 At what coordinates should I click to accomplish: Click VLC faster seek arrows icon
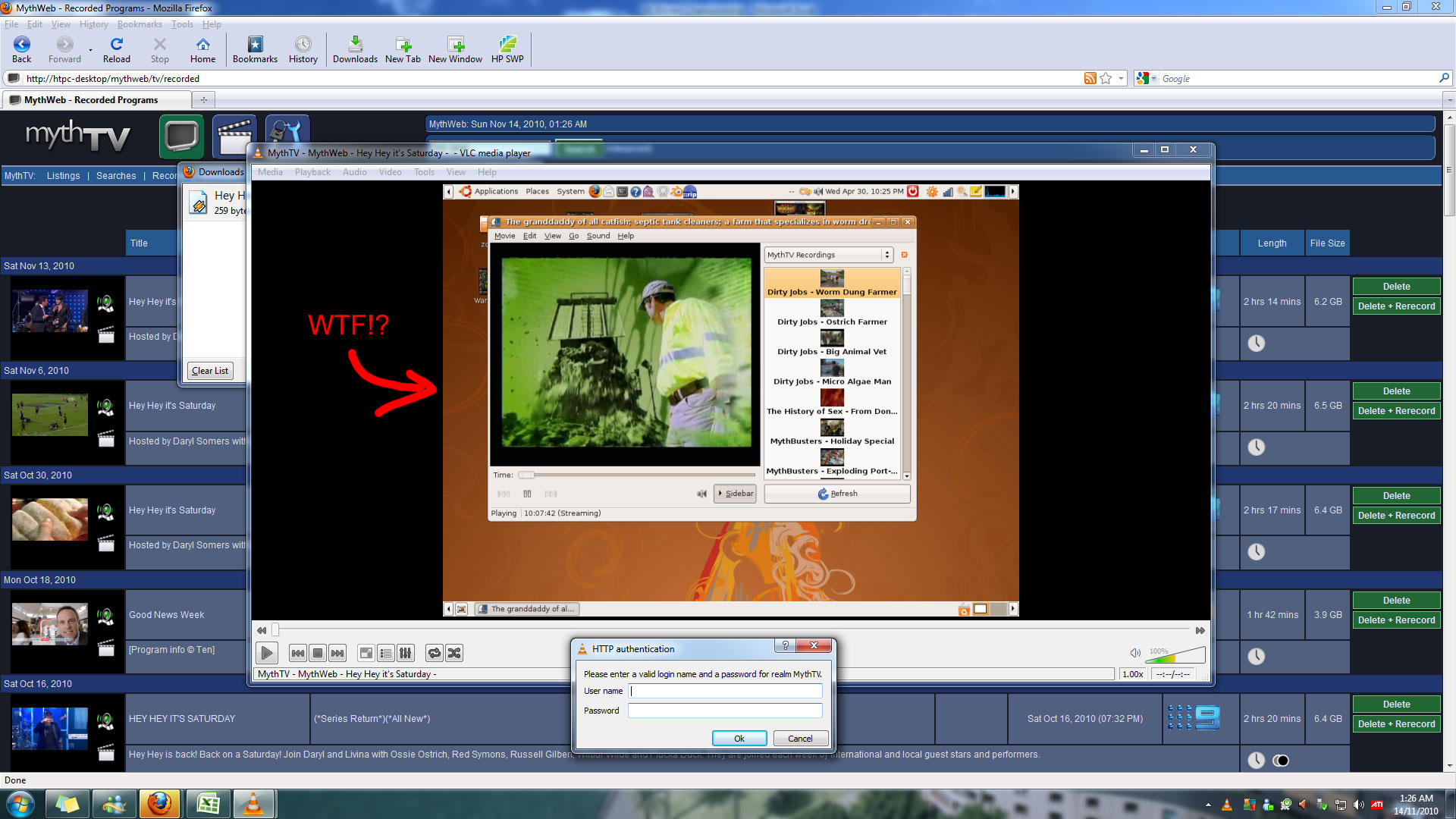point(1200,630)
